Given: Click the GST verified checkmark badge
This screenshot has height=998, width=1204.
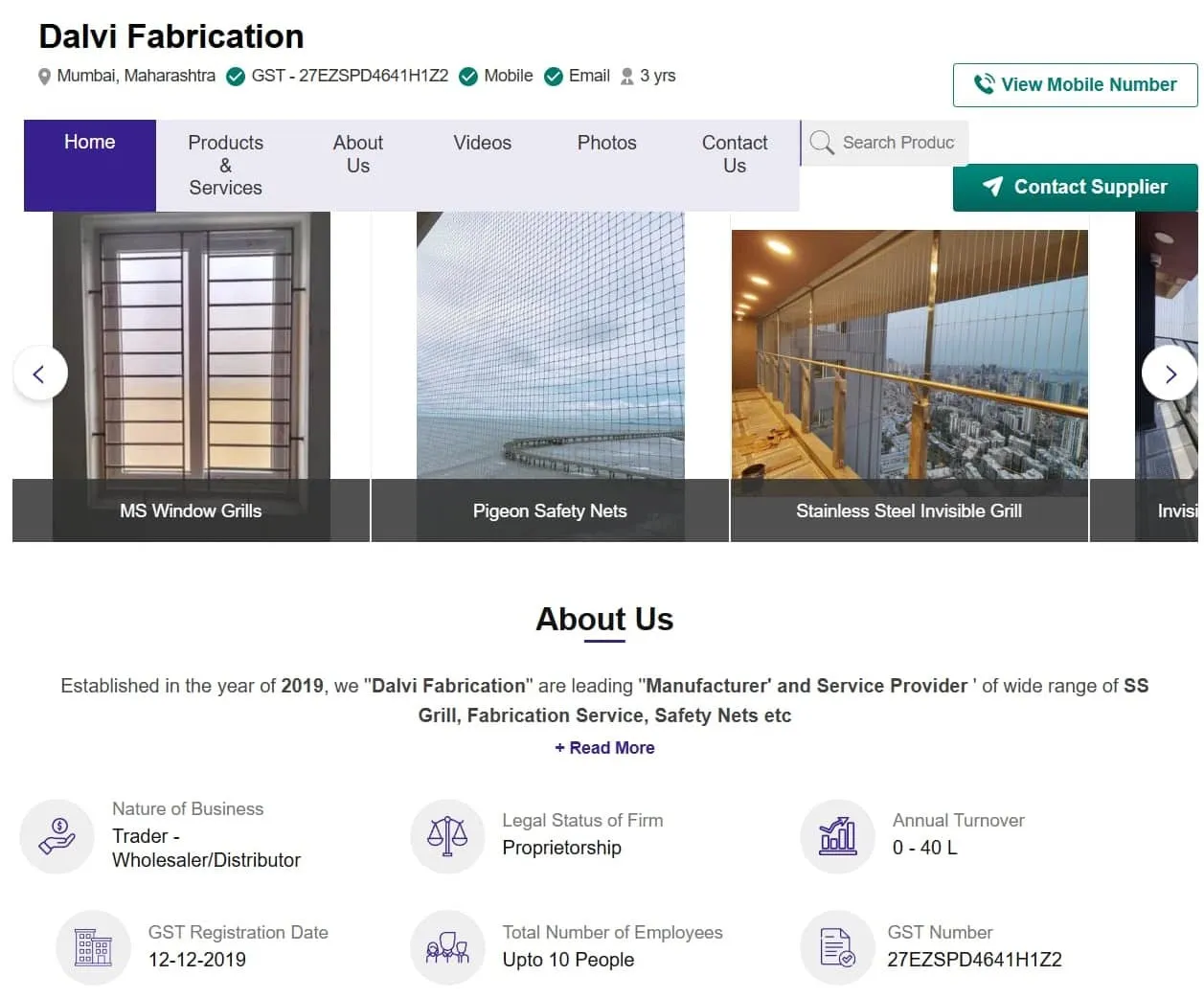Looking at the screenshot, I should click(x=236, y=76).
